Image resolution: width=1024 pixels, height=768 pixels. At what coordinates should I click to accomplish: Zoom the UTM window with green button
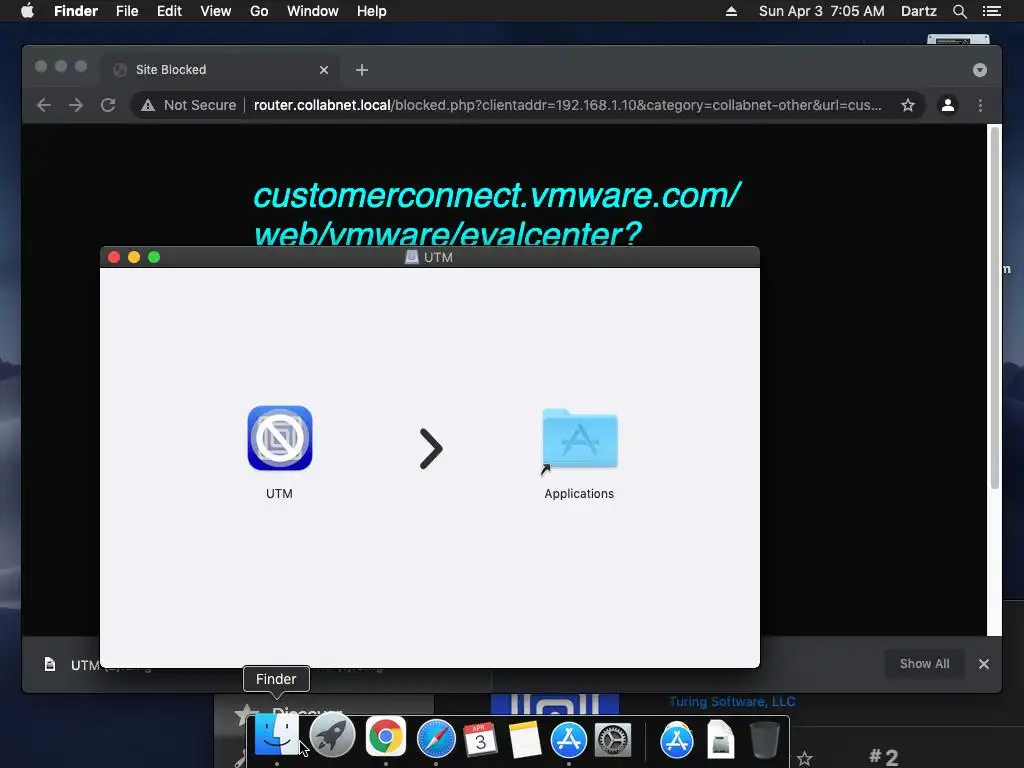154,257
